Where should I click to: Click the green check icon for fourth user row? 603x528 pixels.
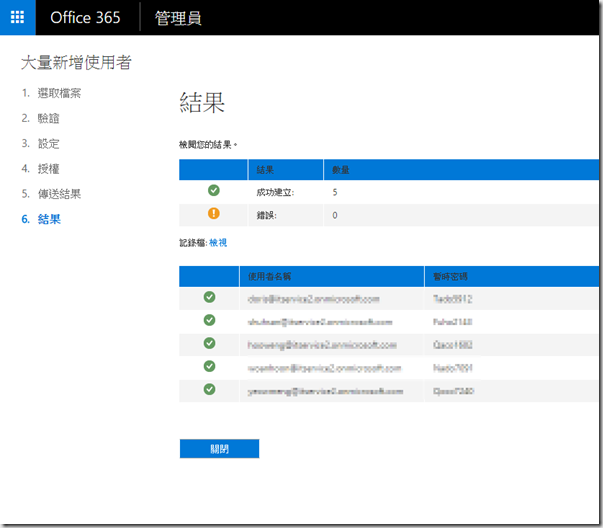tap(209, 366)
